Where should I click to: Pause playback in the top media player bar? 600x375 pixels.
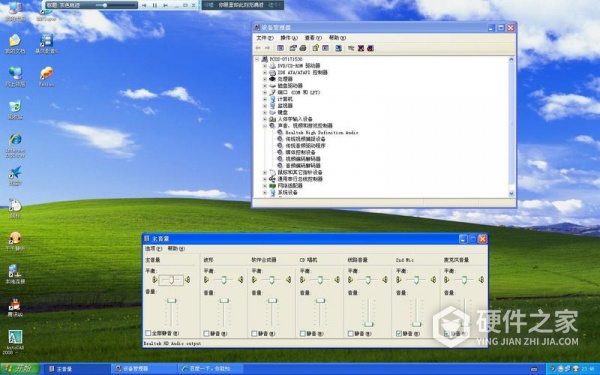tap(155, 5)
